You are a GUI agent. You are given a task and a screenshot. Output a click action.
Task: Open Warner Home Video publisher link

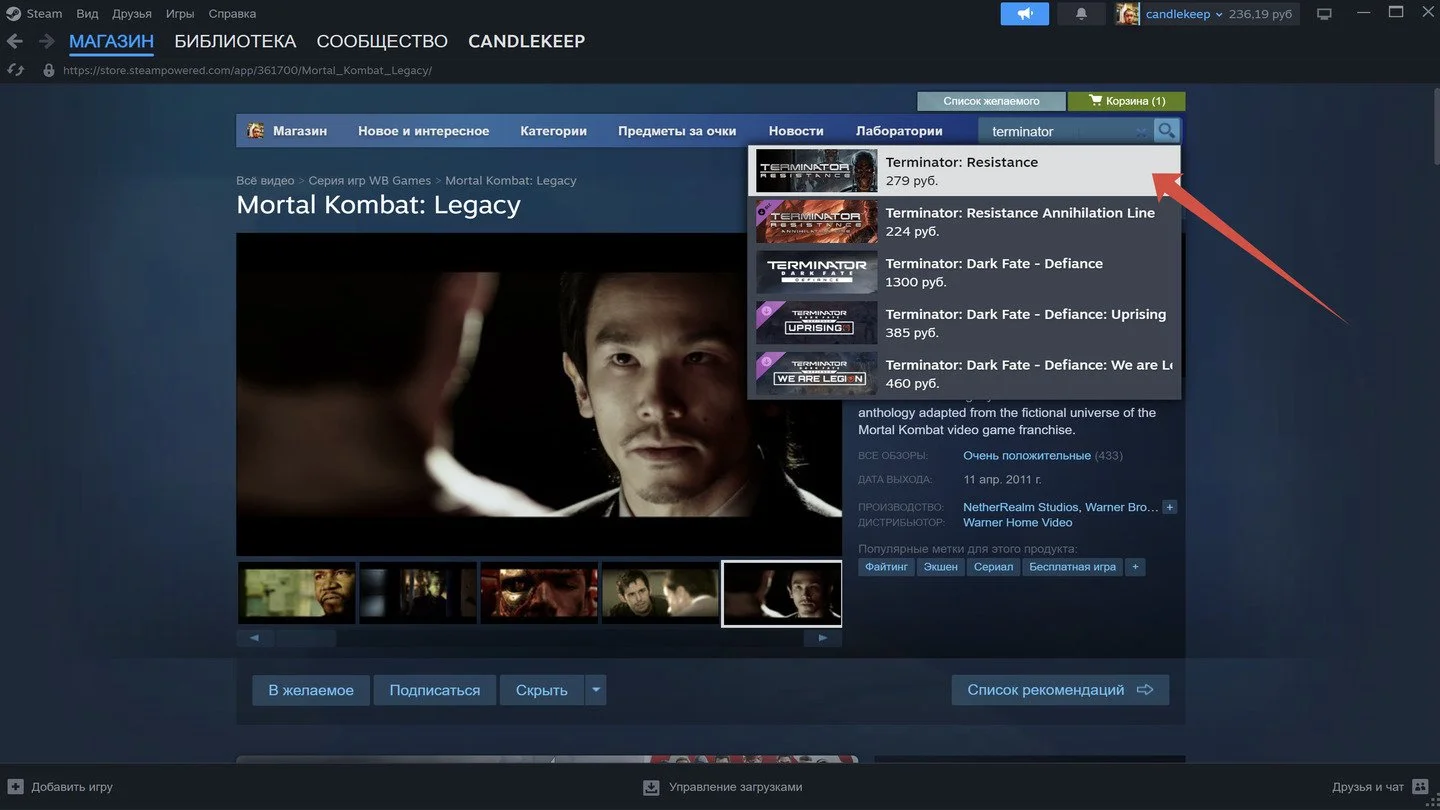tap(1018, 522)
